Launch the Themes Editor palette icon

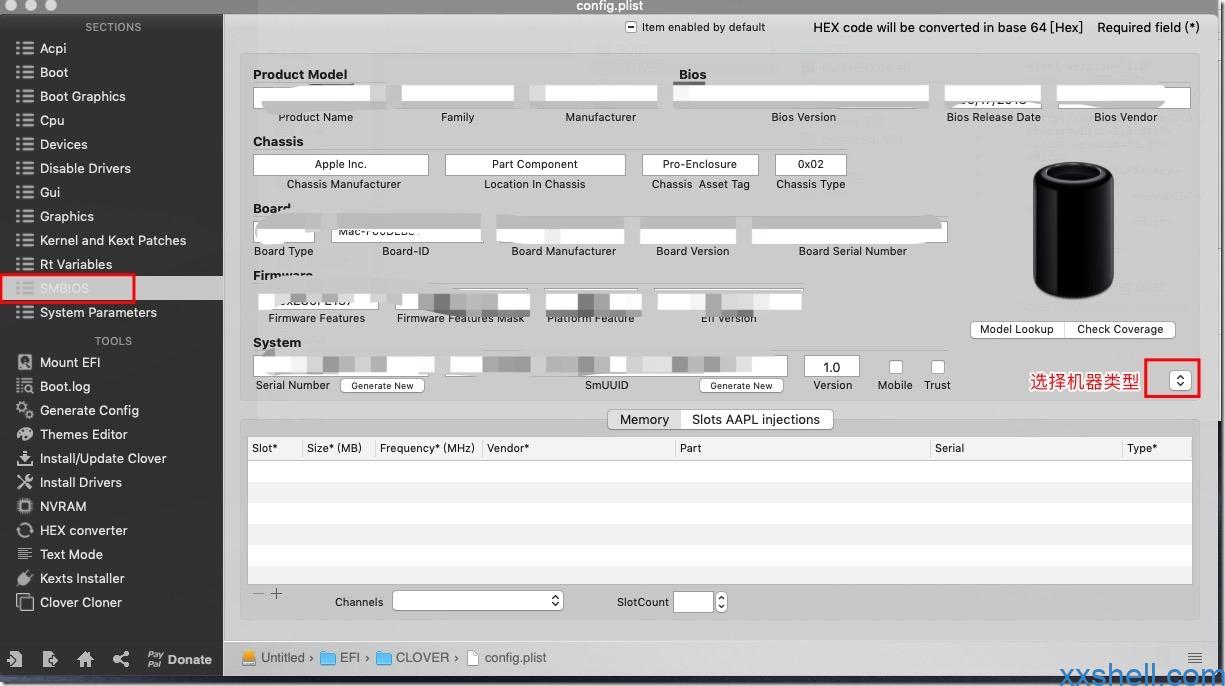[x=25, y=434]
